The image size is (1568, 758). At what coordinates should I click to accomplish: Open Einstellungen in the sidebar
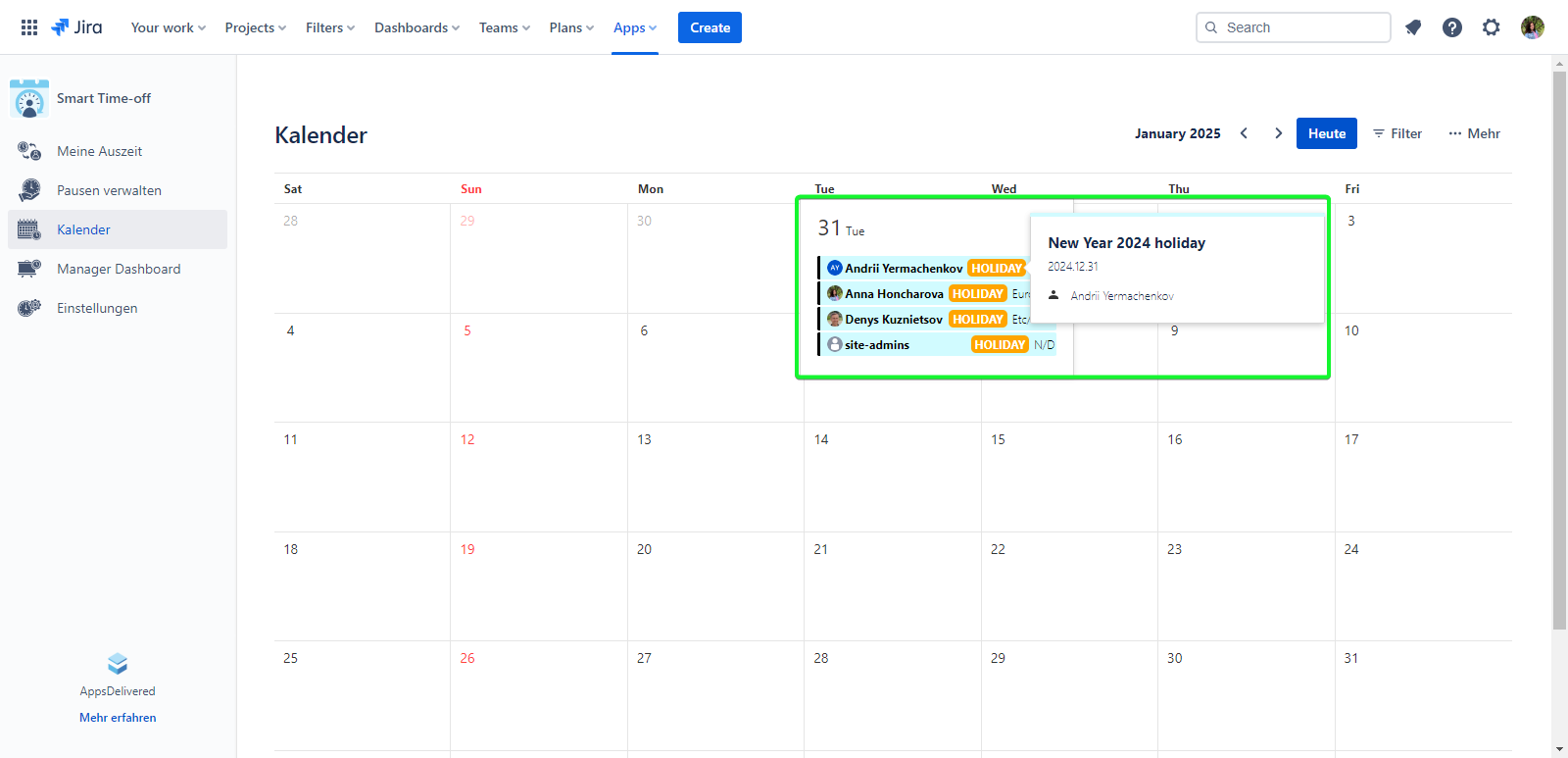(97, 308)
